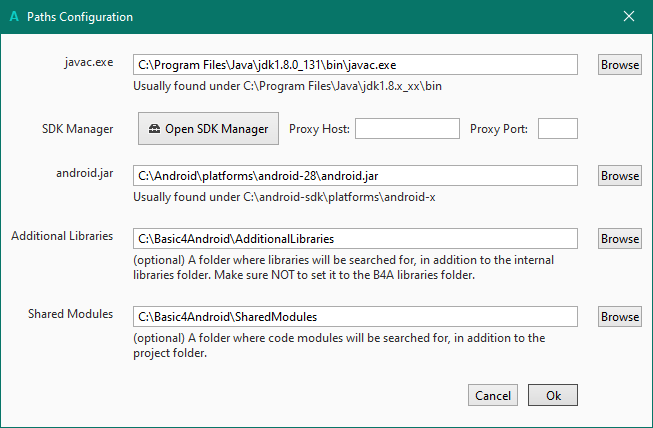Image resolution: width=653 pixels, height=428 pixels.
Task: Click the javac.exe label
Action: coord(87,62)
